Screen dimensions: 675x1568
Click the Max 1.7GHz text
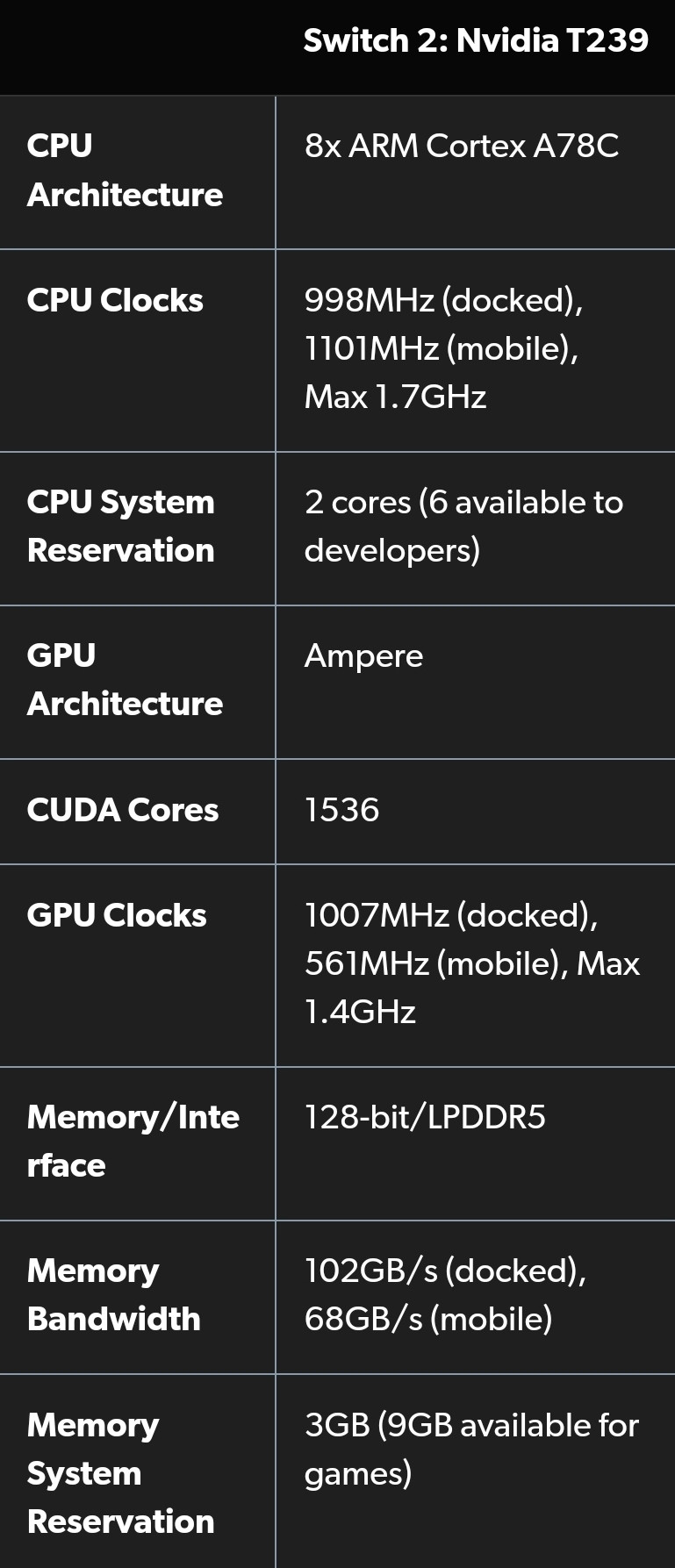click(395, 397)
